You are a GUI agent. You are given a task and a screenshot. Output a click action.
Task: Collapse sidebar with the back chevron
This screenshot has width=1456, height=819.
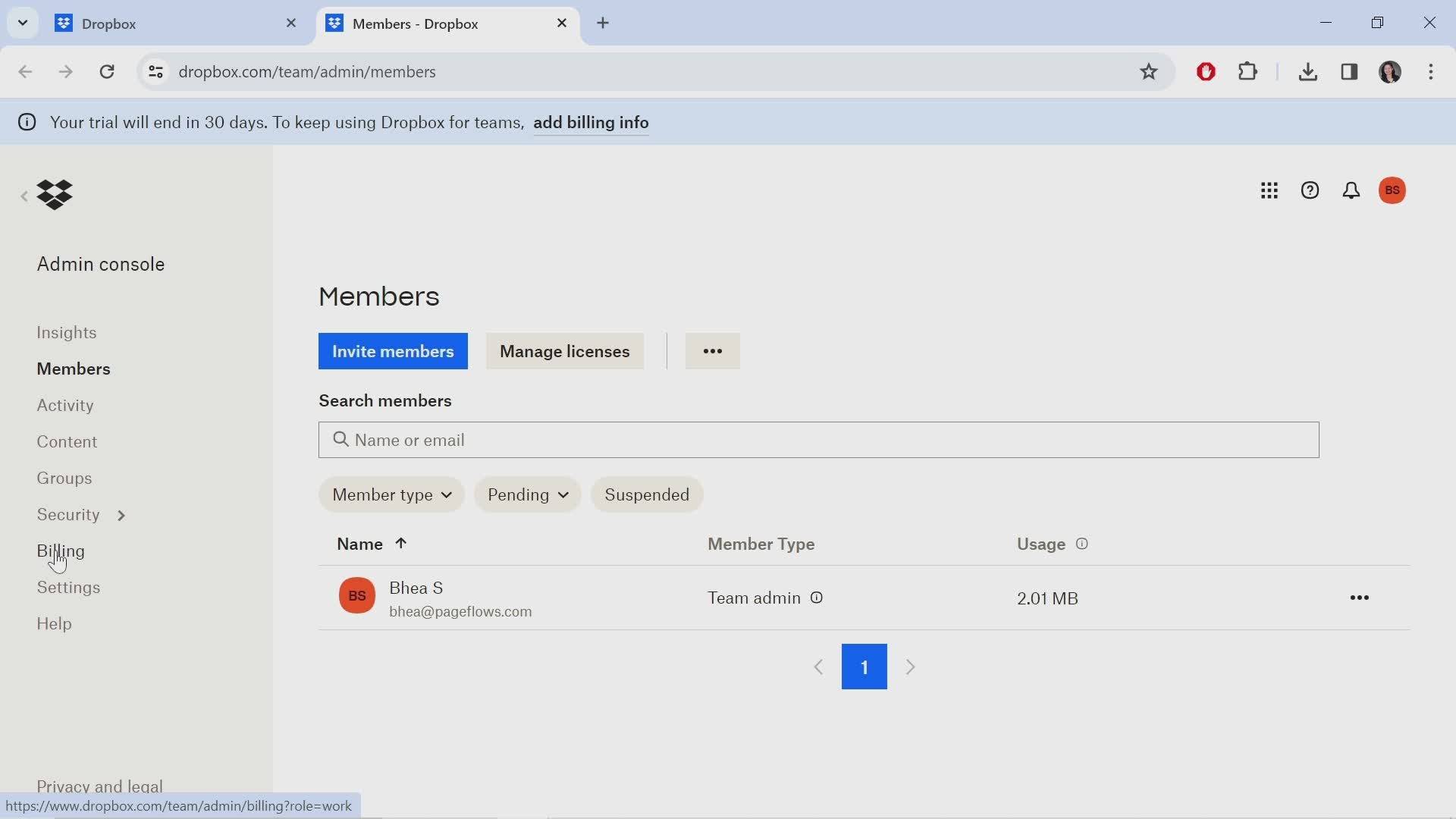[x=24, y=196]
